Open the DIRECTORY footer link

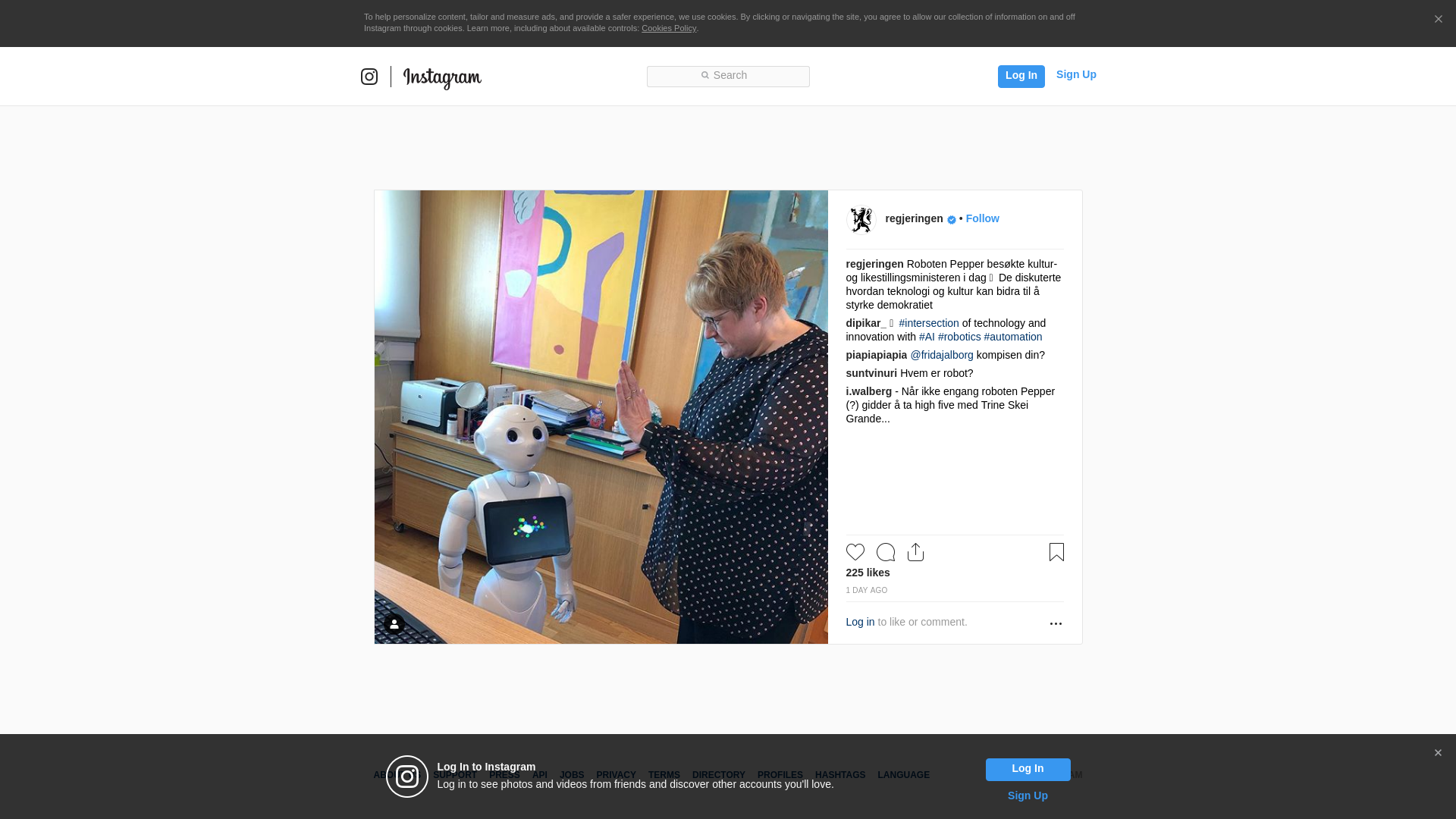[x=719, y=775]
